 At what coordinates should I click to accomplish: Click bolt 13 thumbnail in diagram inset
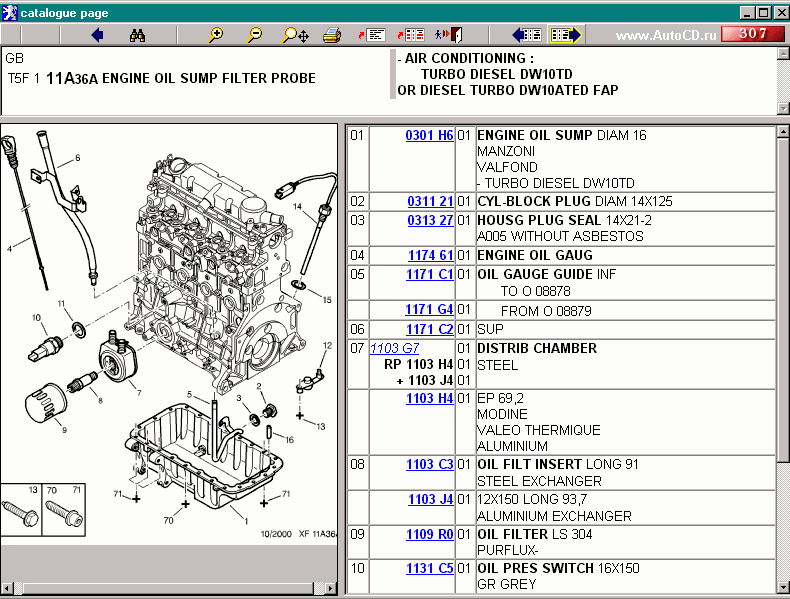tap(23, 512)
